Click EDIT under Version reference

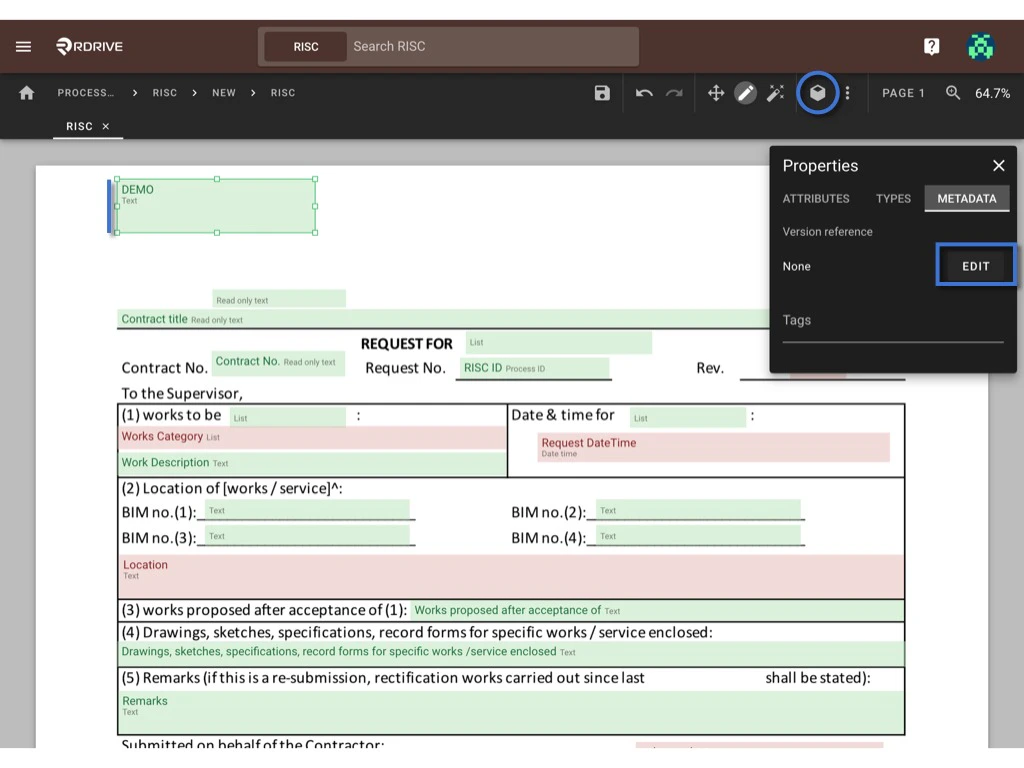coord(974,265)
